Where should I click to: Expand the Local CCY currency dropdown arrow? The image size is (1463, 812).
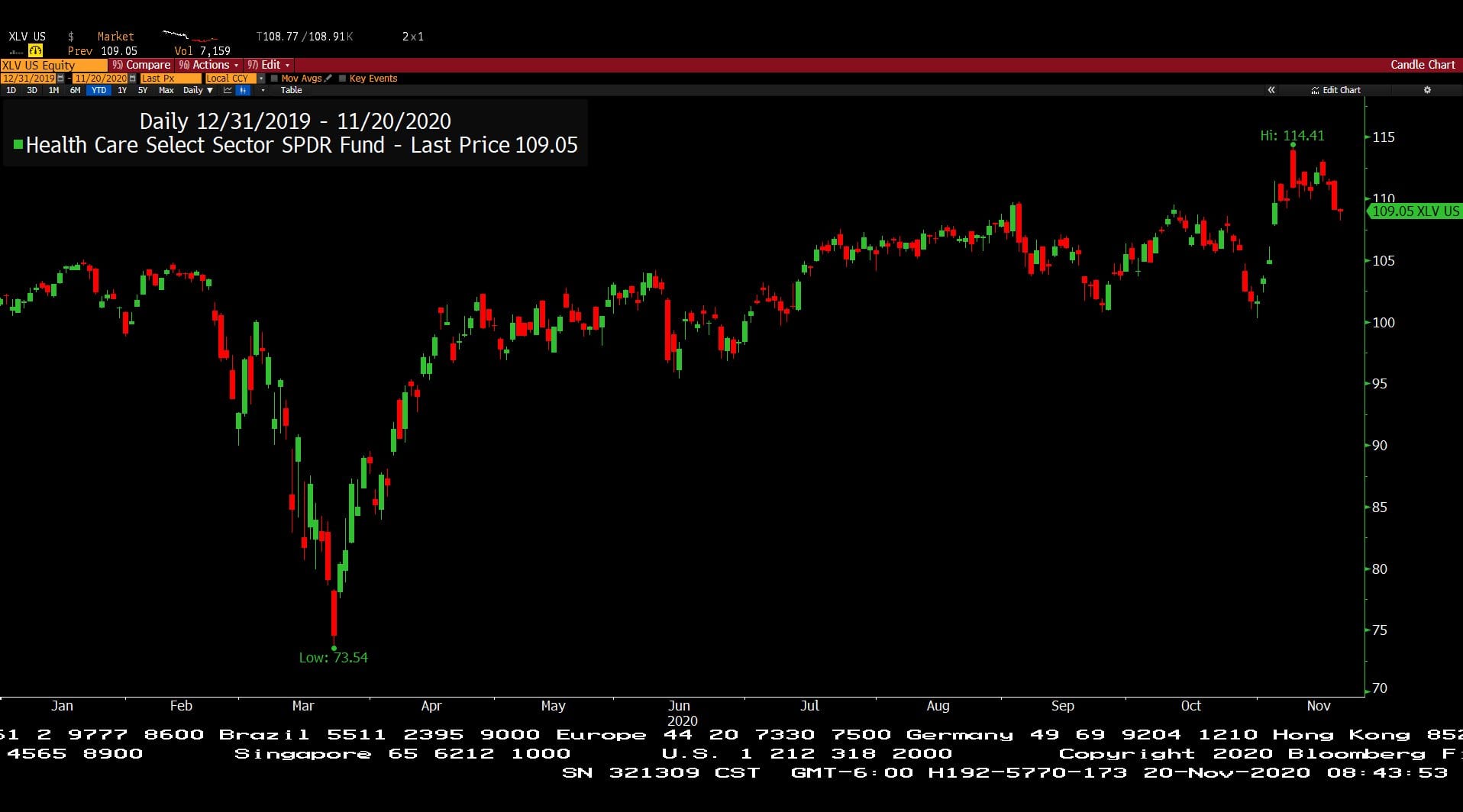261,79
